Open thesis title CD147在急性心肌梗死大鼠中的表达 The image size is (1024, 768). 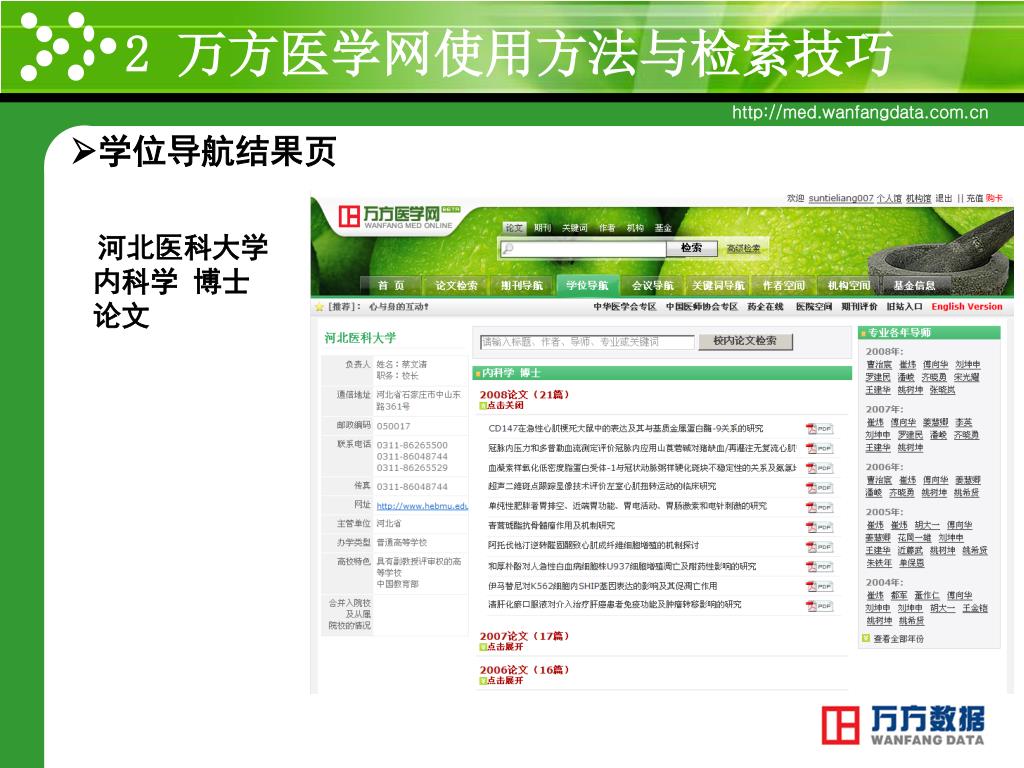click(x=625, y=428)
